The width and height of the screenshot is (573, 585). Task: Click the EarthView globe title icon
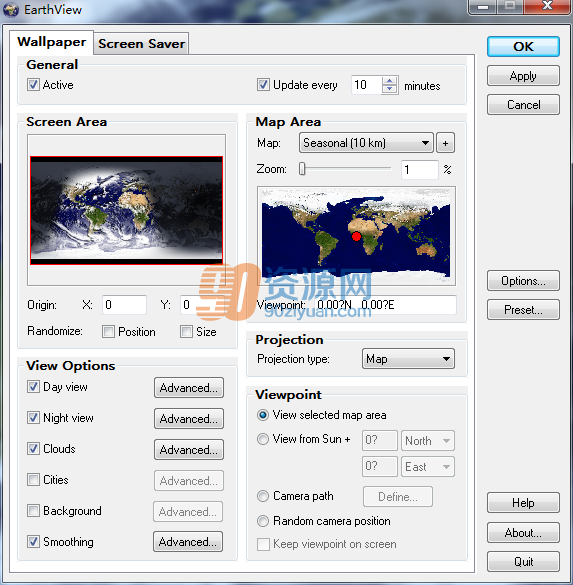click(10, 10)
